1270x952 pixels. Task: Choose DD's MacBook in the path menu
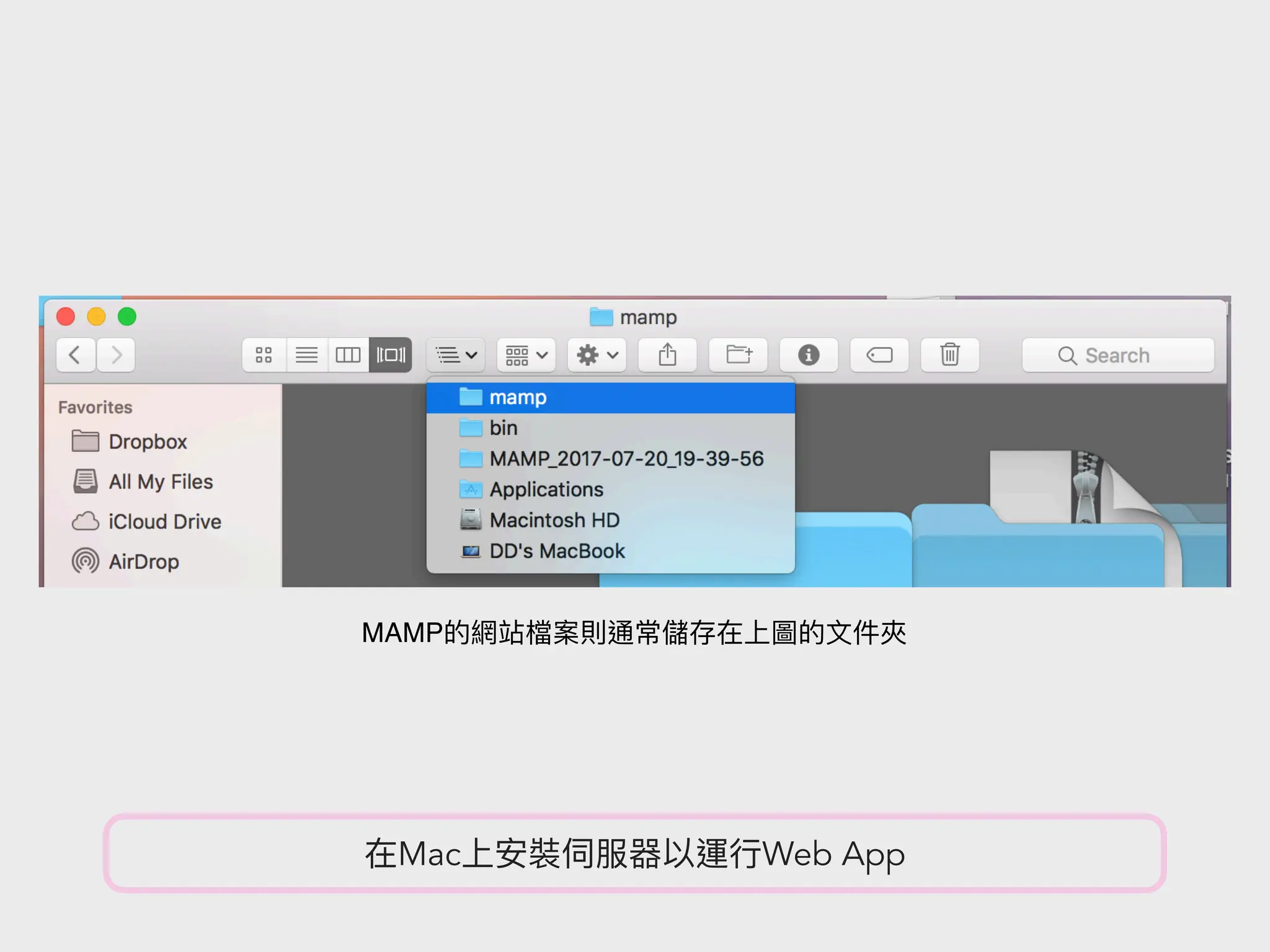pyautogui.click(x=611, y=551)
